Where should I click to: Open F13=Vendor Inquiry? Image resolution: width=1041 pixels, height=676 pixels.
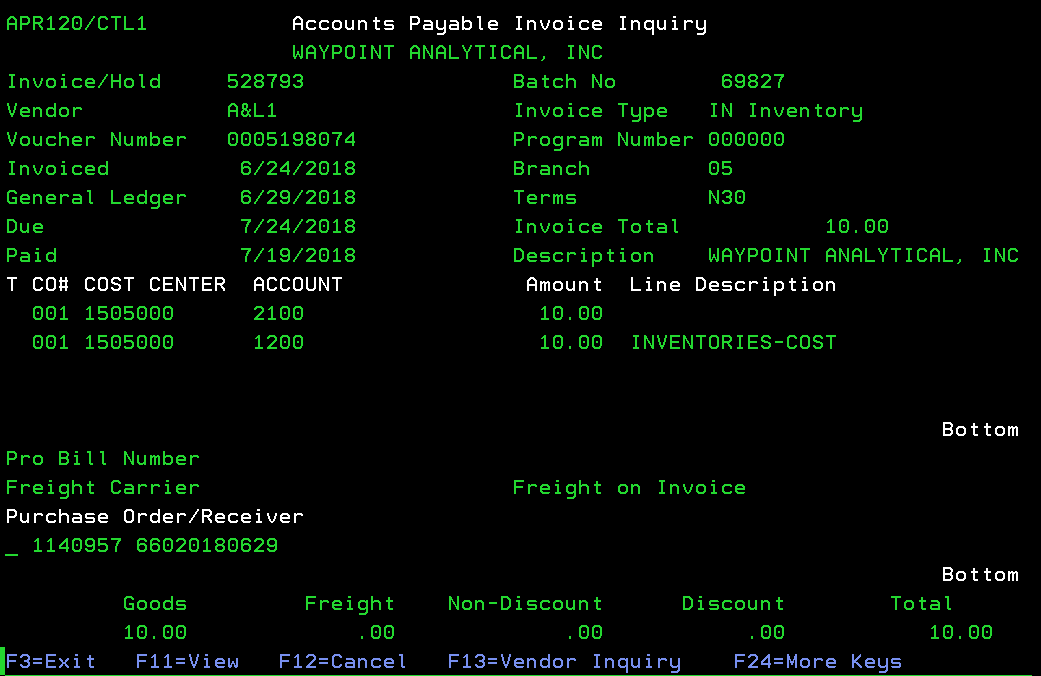pos(564,661)
